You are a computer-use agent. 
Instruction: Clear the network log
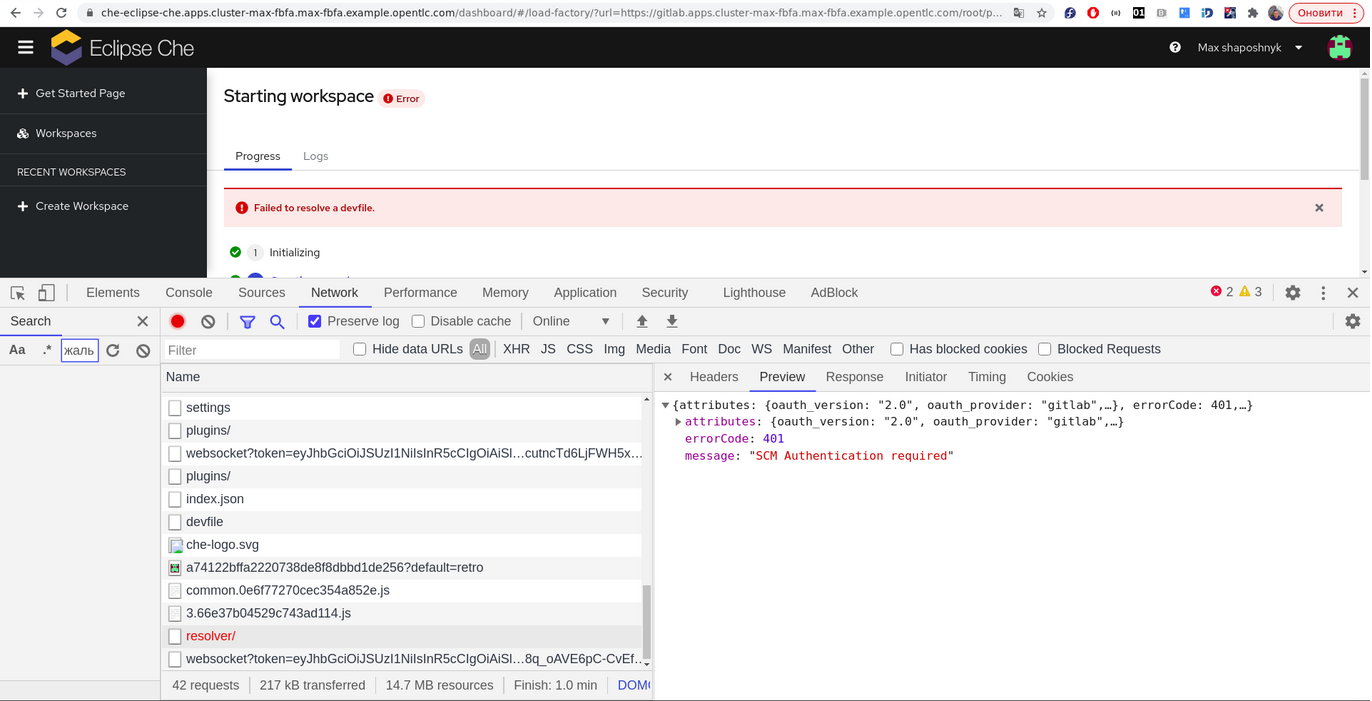click(x=208, y=321)
